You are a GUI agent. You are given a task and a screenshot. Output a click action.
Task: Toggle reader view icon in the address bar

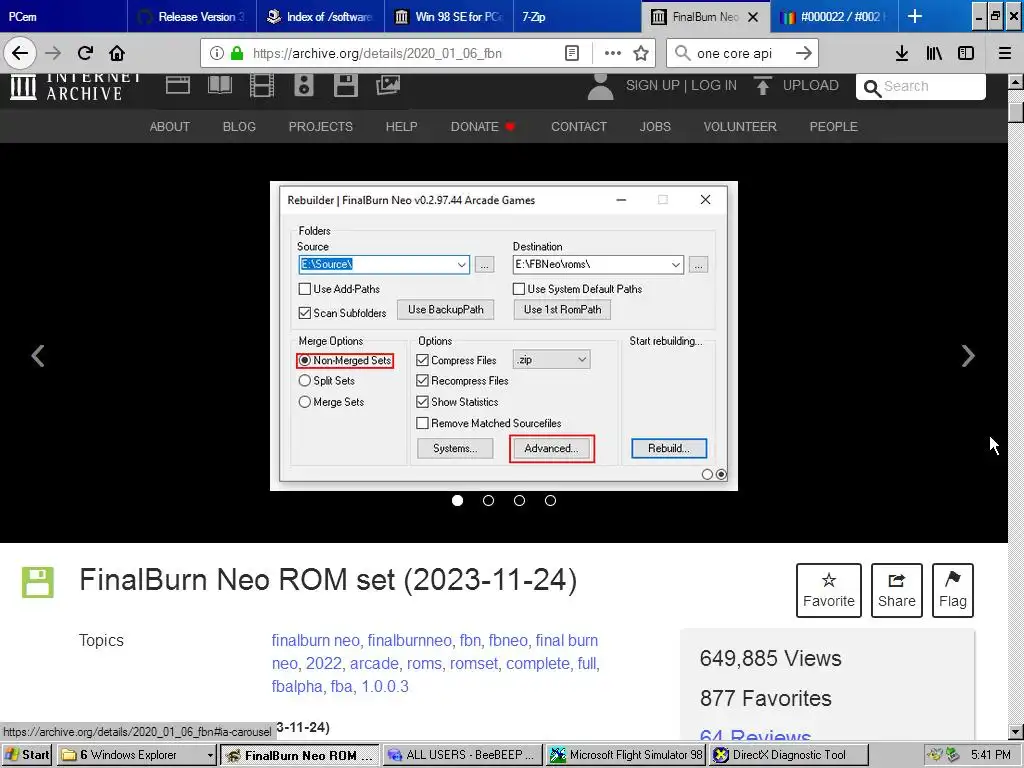571,53
